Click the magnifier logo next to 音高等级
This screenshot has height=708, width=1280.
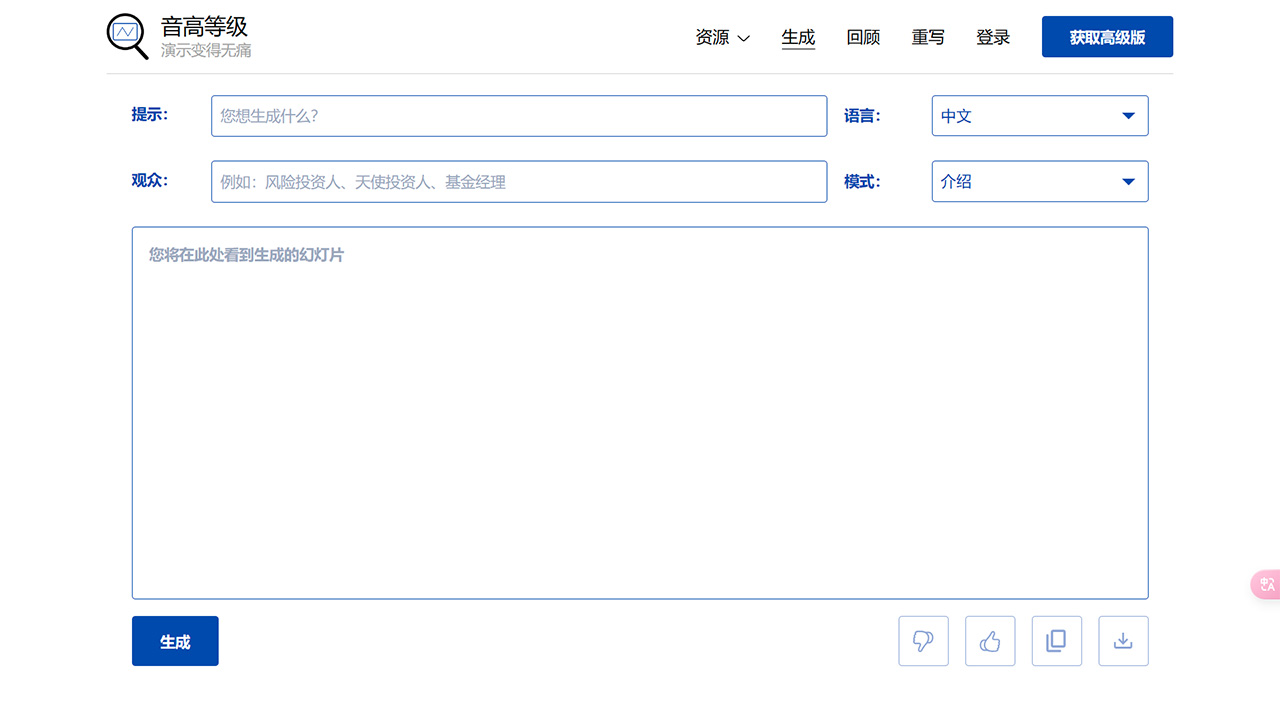(x=126, y=36)
